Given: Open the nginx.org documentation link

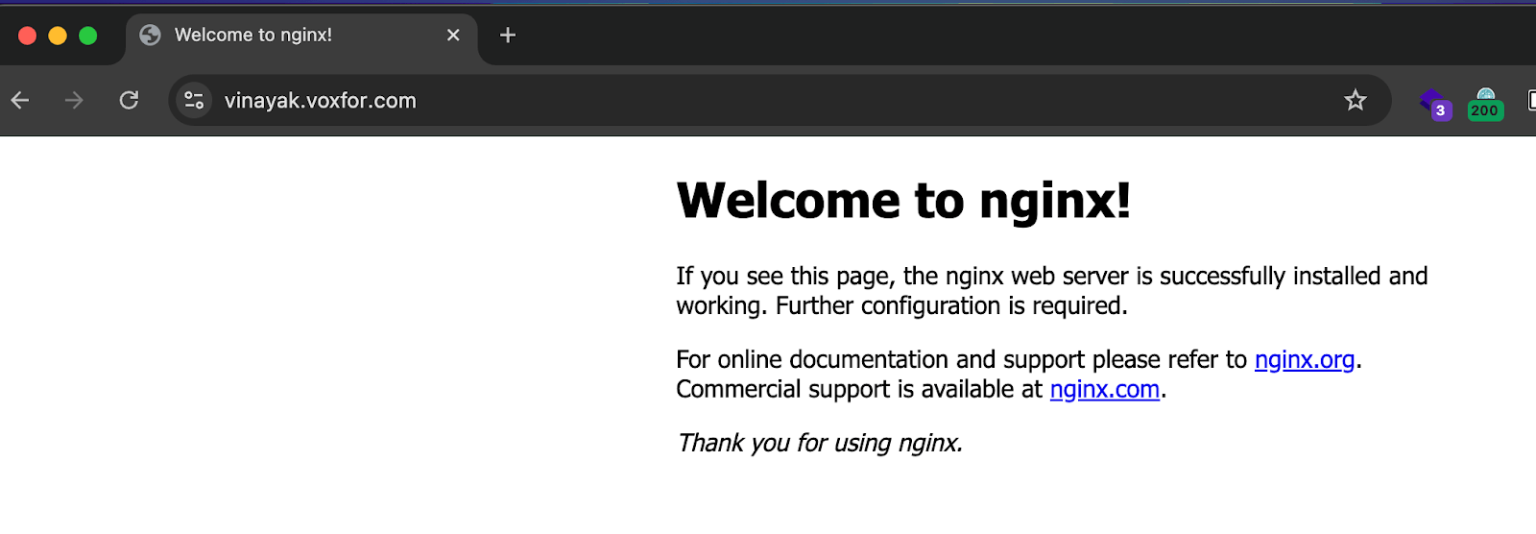Looking at the screenshot, I should (1304, 360).
